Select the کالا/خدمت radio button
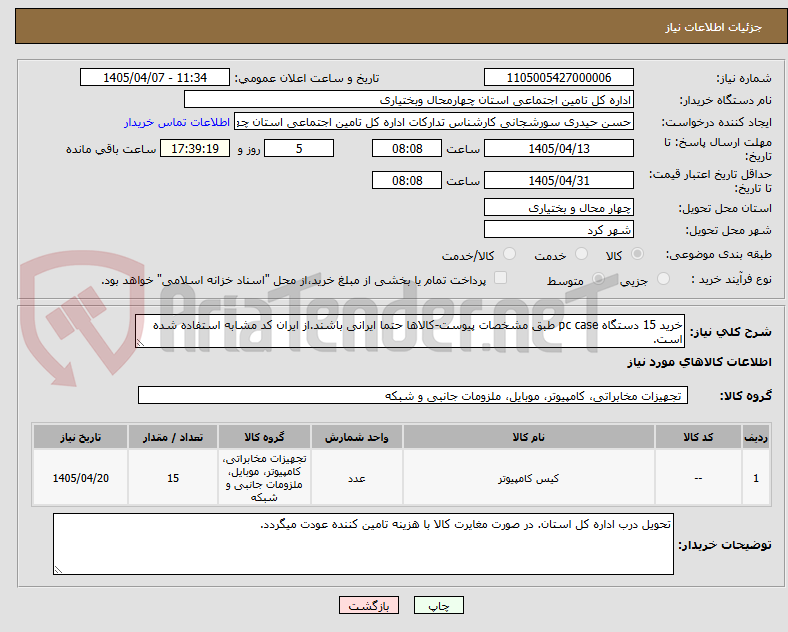Screen dimensions: 788x632 click(510, 254)
